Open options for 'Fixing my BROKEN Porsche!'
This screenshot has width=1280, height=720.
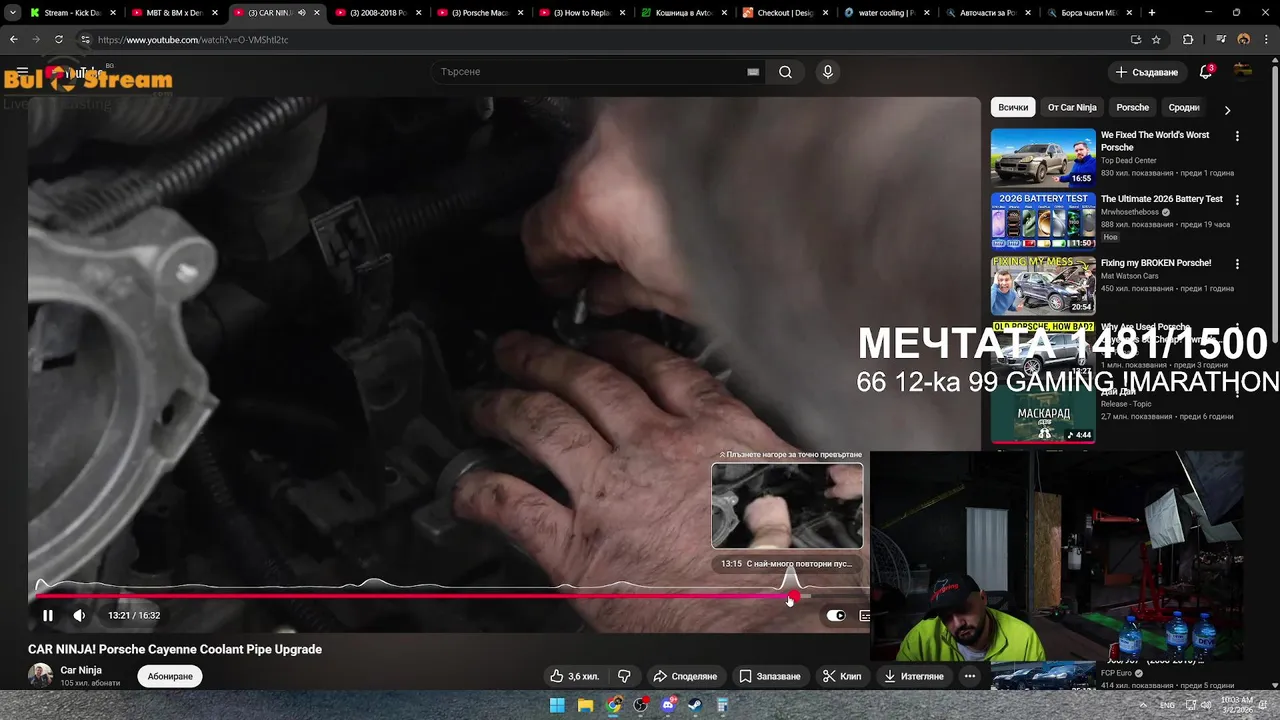[1237, 264]
